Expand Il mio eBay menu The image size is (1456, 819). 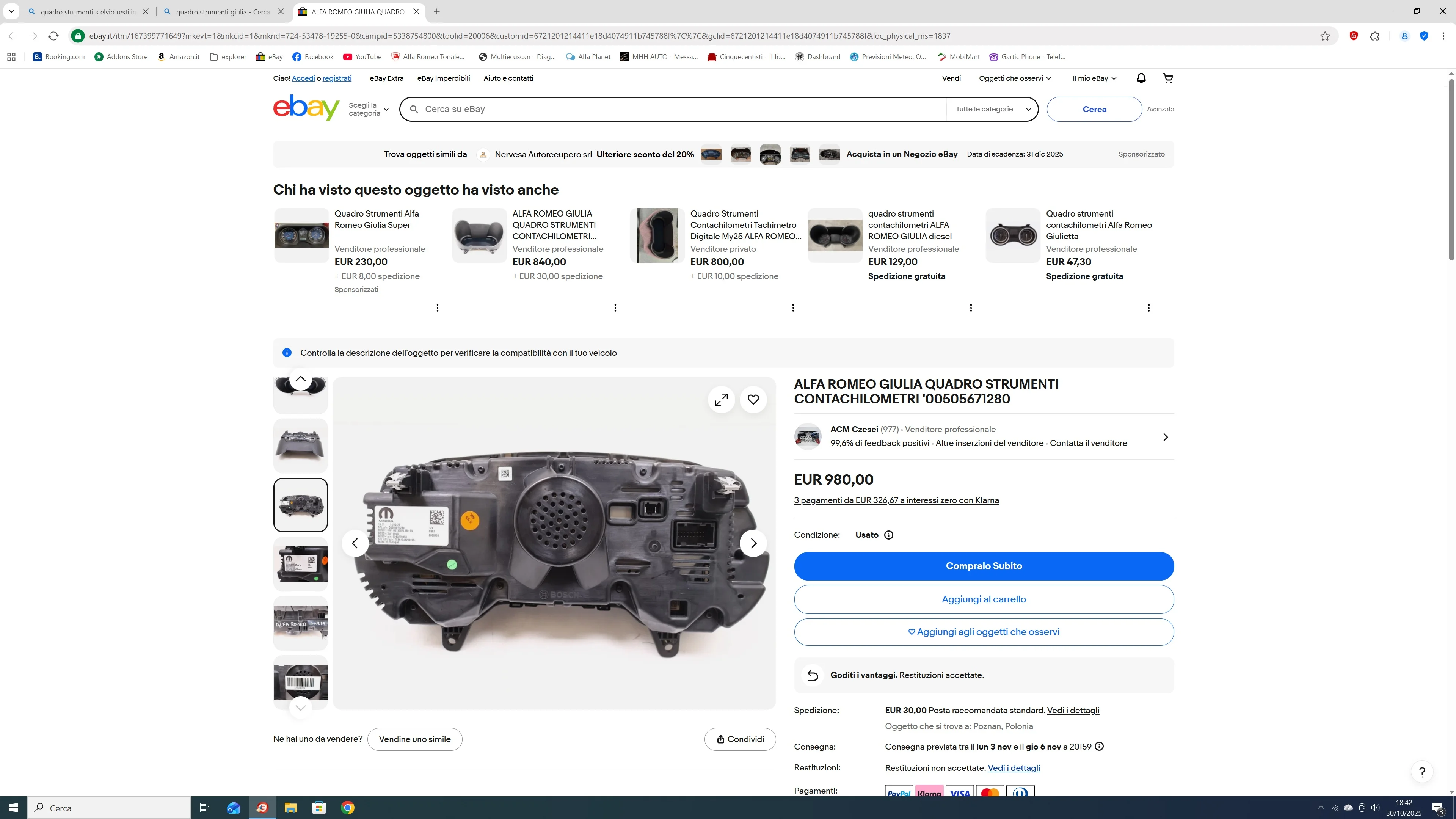[x=1094, y=78]
